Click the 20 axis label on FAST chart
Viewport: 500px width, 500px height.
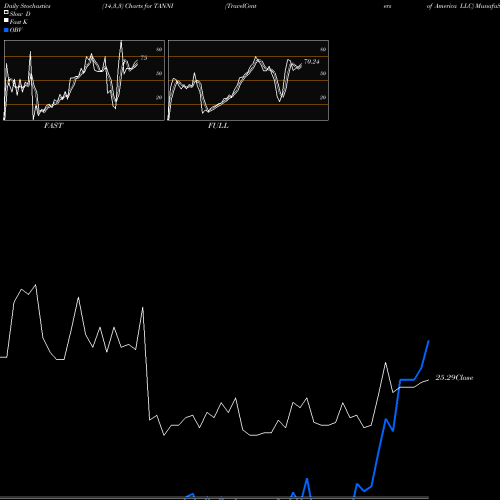(159, 97)
